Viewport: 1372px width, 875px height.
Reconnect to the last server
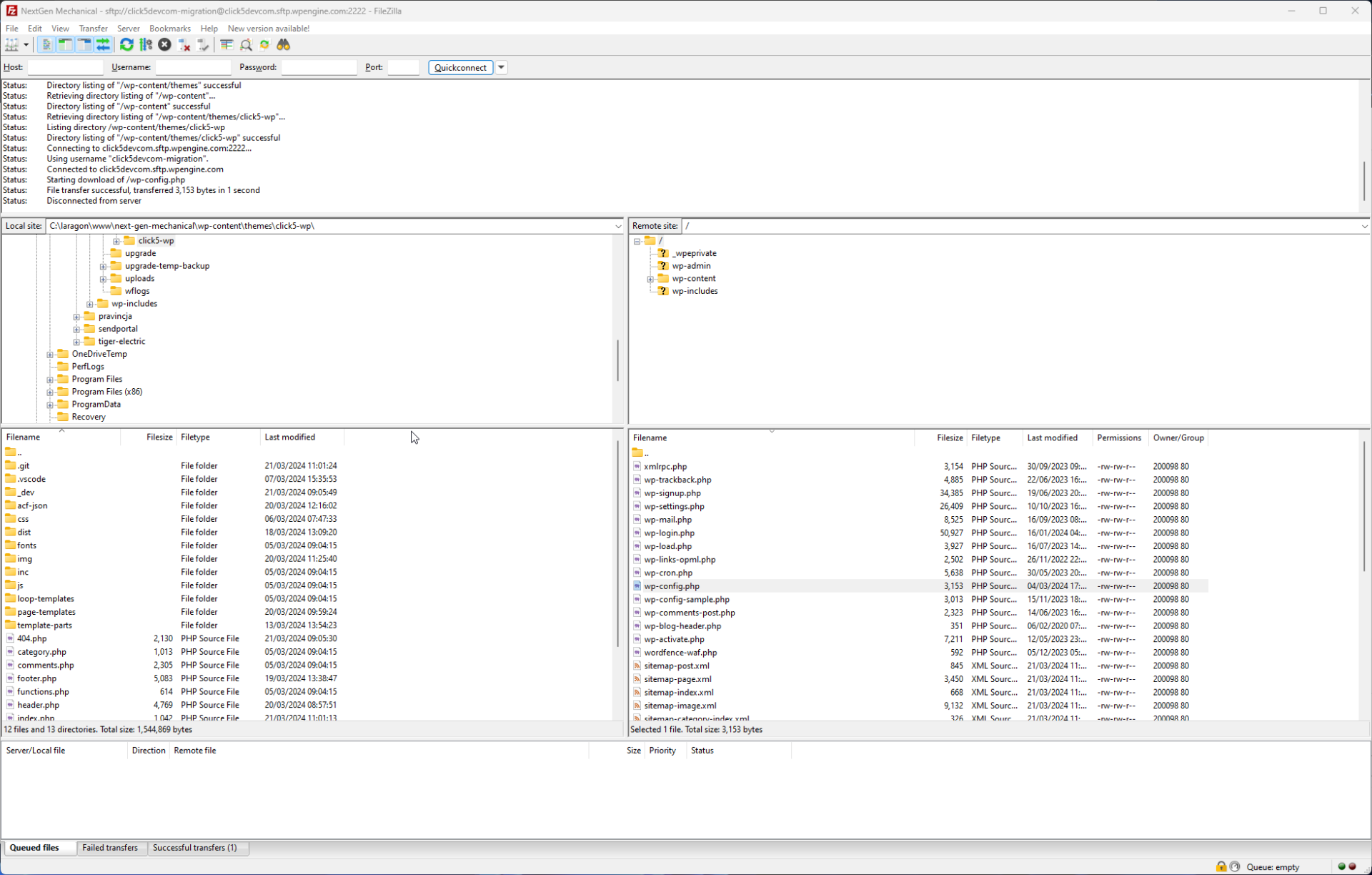pos(203,45)
